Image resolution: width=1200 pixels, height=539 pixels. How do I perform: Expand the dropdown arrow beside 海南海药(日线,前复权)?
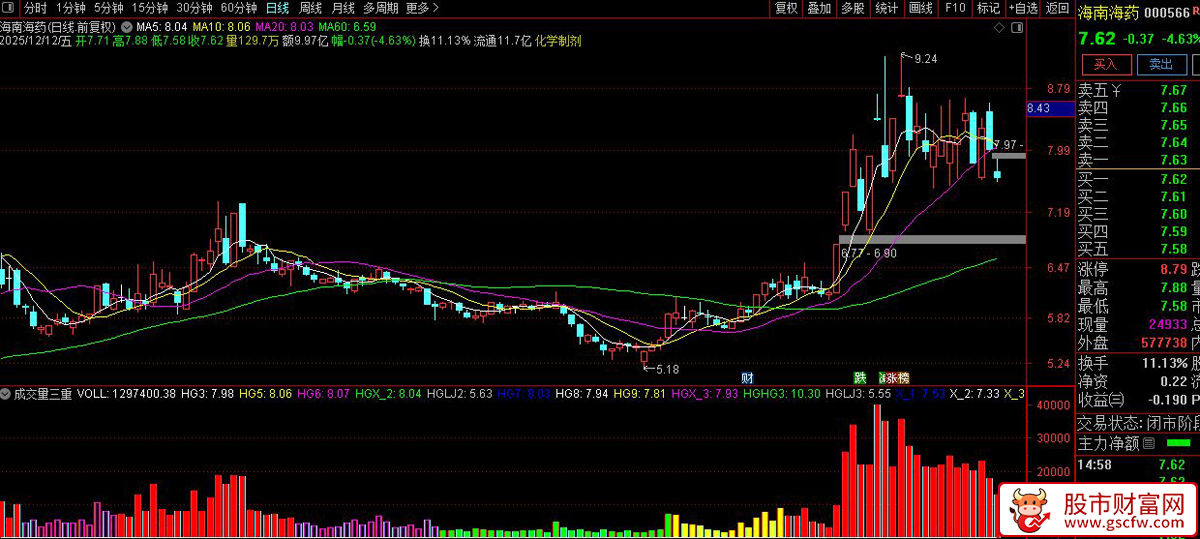coord(126,27)
